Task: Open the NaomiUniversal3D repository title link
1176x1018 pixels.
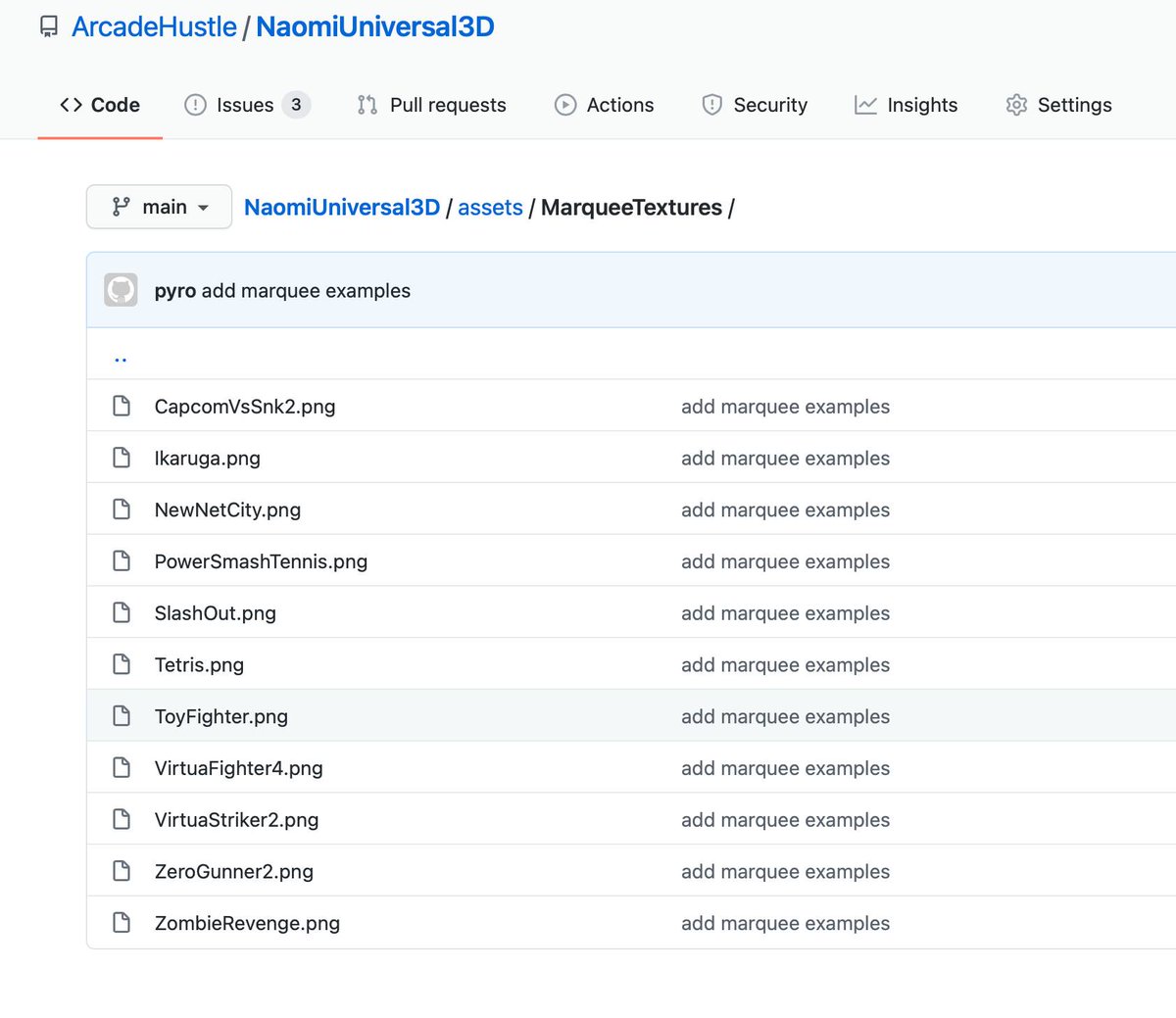Action: (375, 26)
